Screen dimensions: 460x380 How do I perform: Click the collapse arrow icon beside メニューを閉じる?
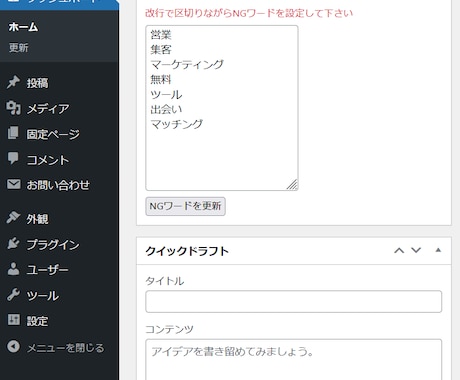13,347
